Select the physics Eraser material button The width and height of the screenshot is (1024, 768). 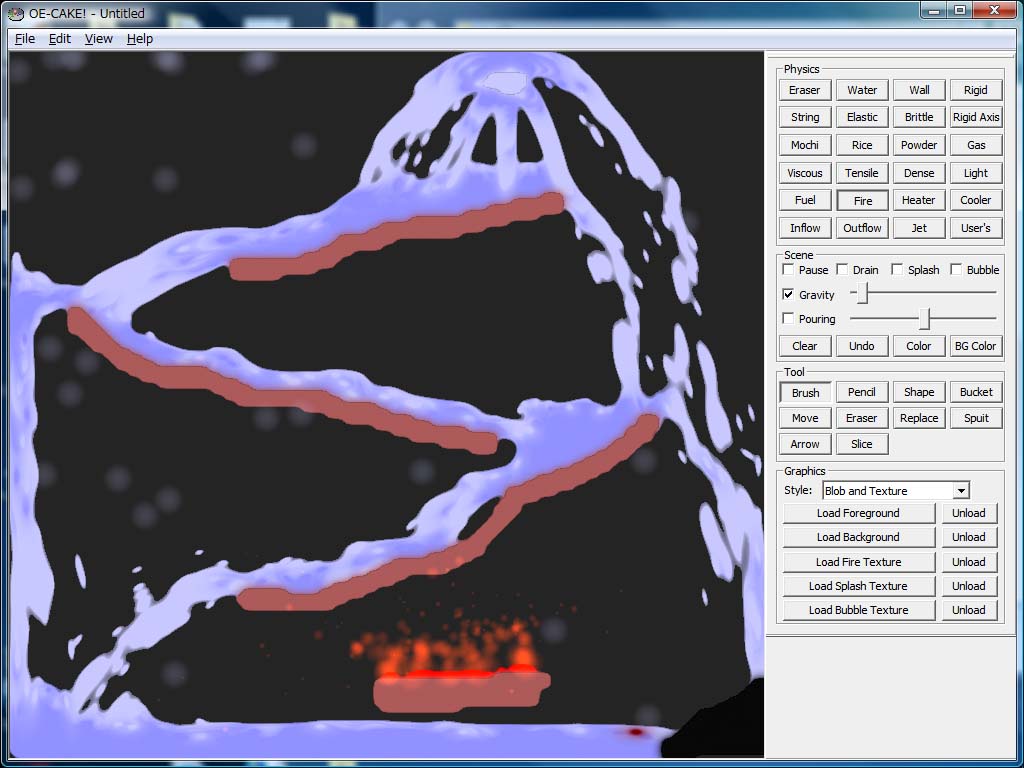tap(805, 90)
